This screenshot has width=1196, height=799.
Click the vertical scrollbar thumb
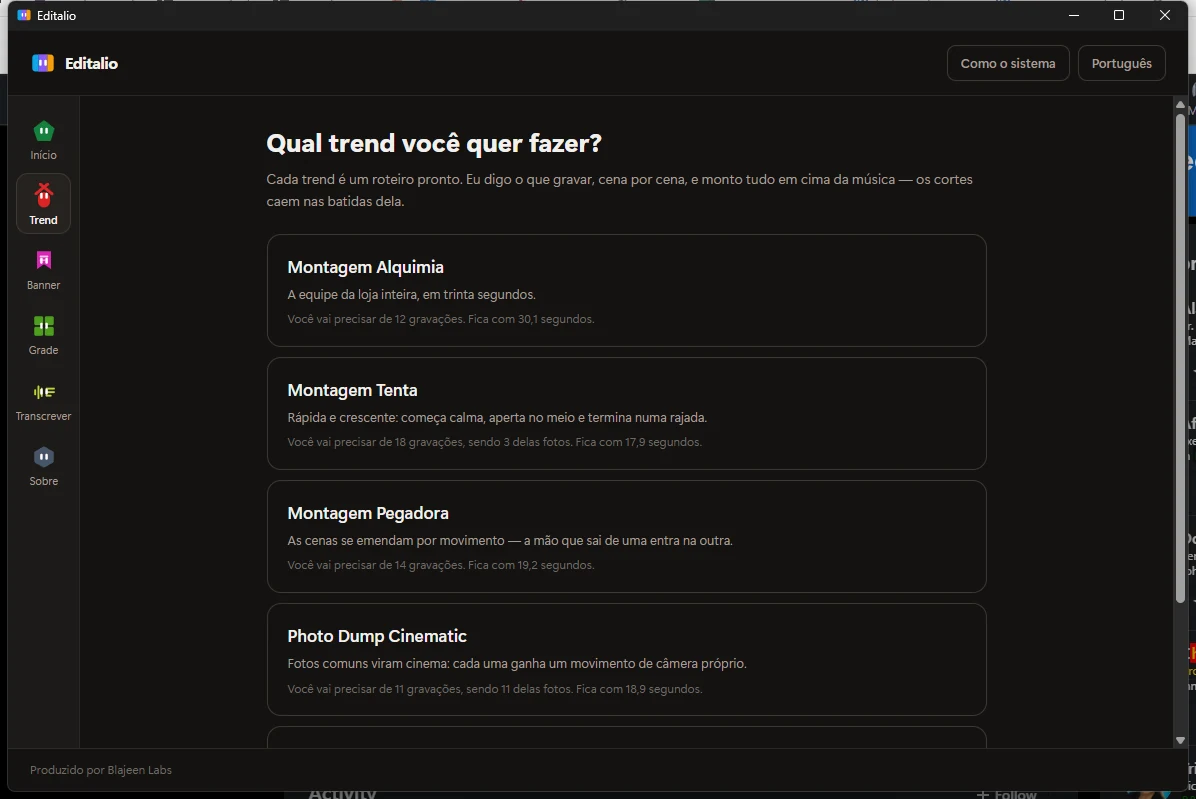(x=1180, y=358)
